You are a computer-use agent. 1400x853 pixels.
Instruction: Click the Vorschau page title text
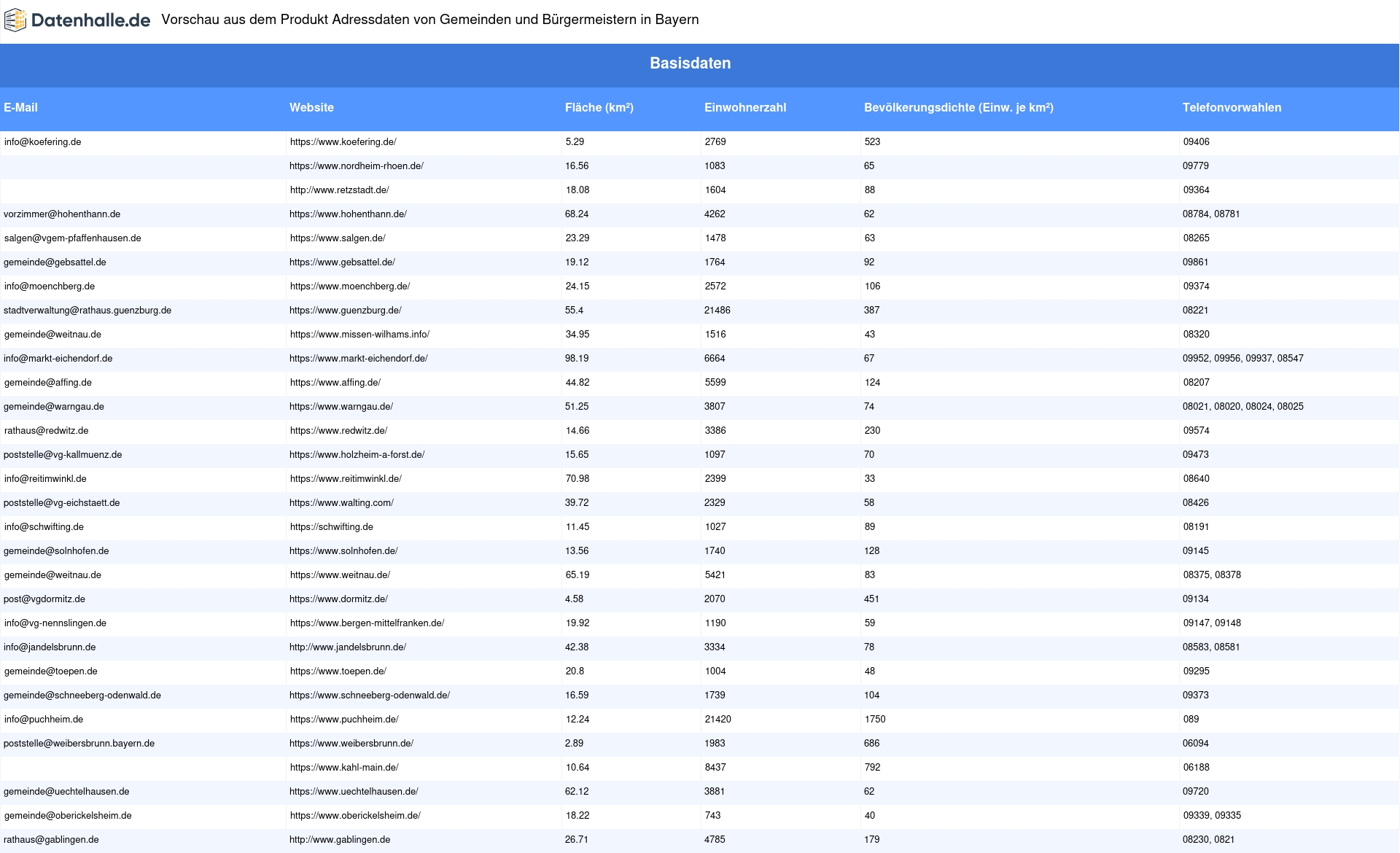(429, 20)
